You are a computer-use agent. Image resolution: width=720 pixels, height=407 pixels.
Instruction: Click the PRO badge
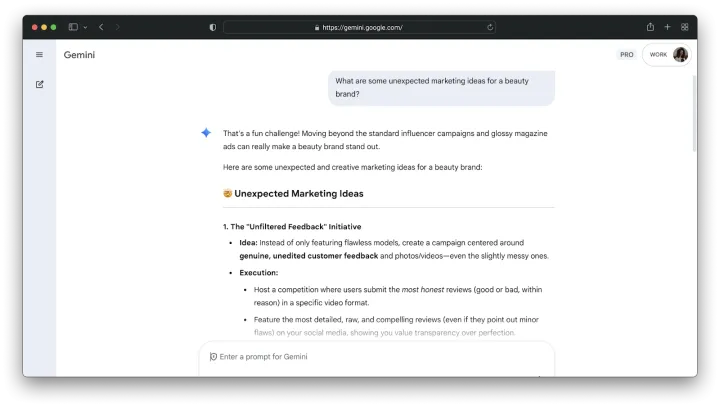point(626,55)
